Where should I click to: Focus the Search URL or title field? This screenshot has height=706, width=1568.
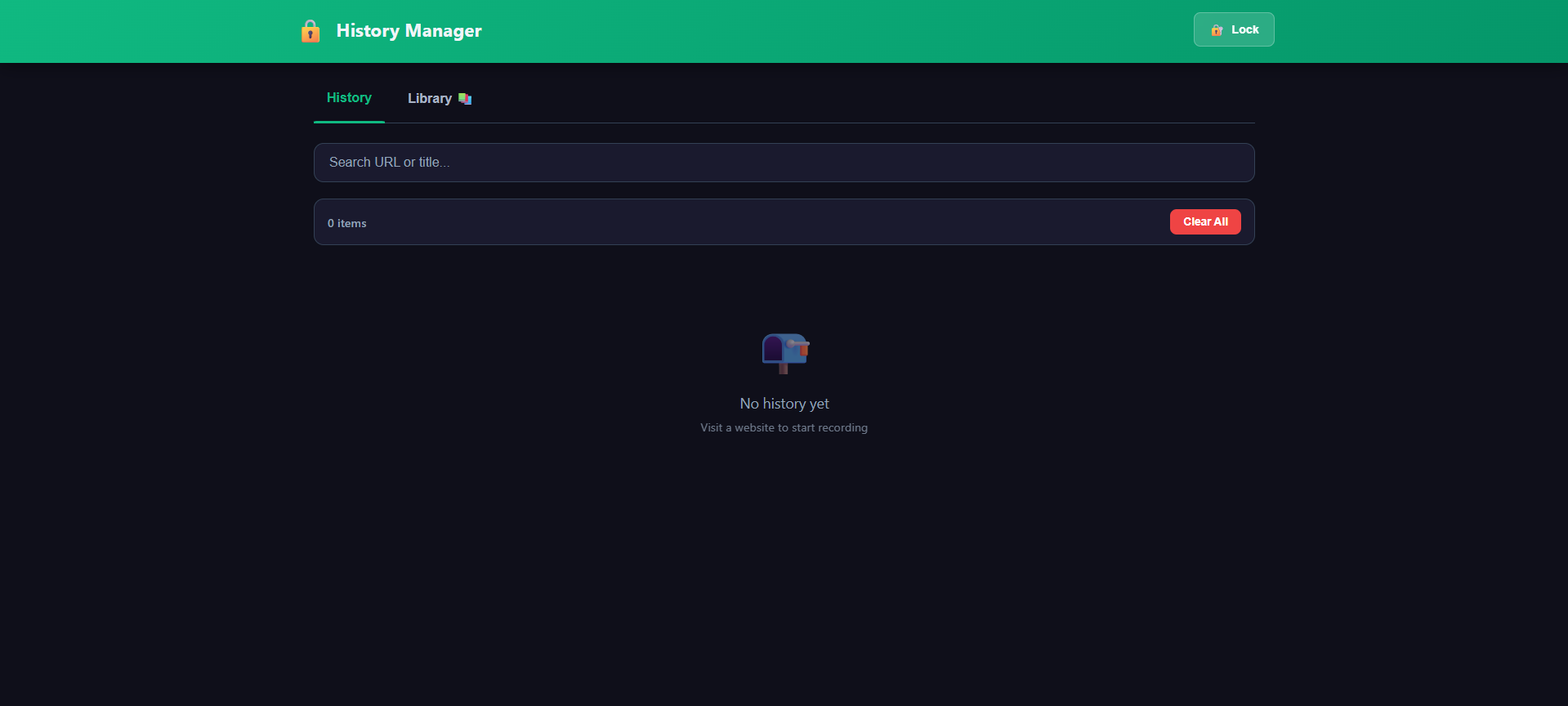tap(784, 163)
